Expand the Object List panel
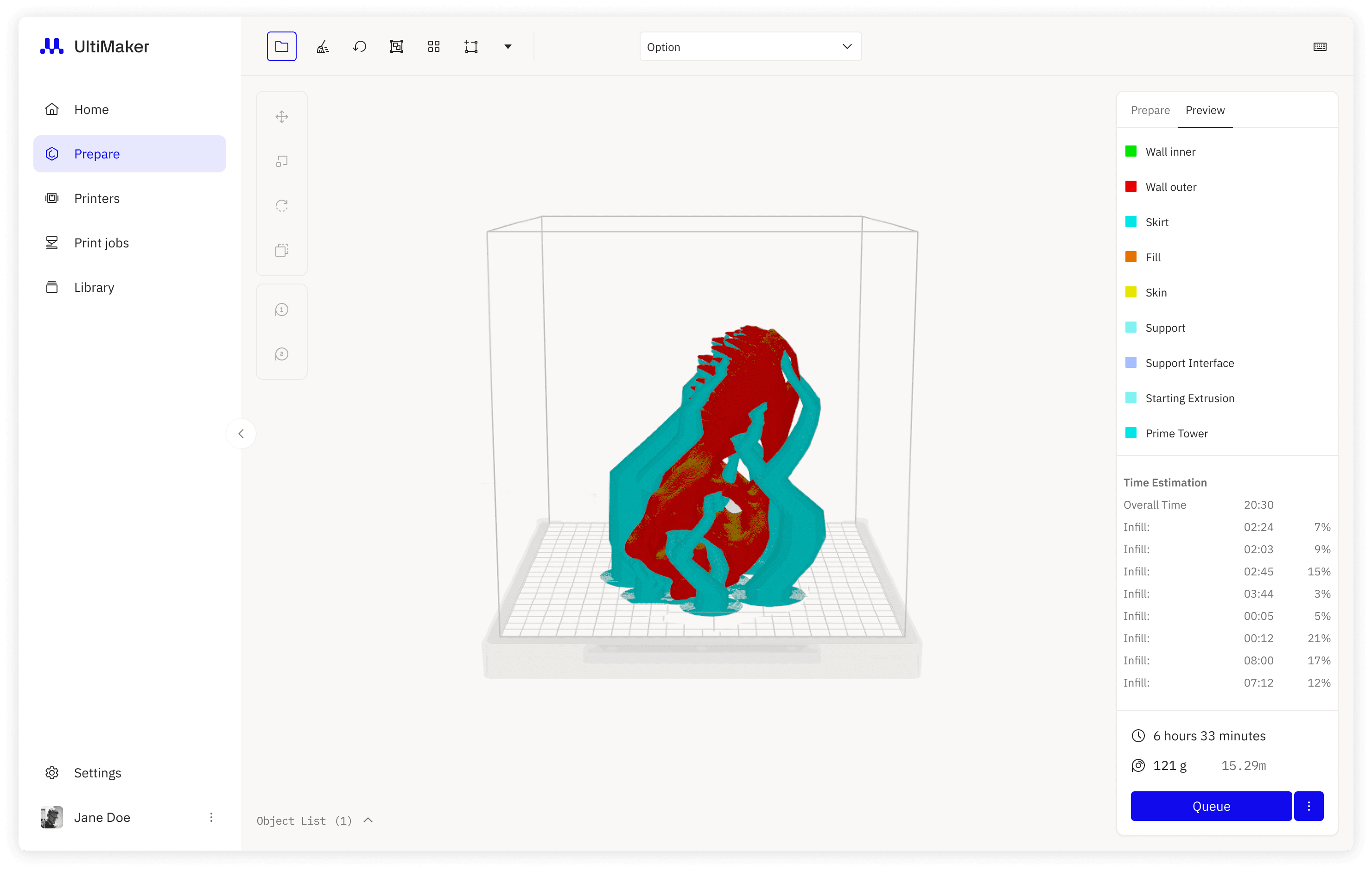This screenshot has height=871, width=1372. tap(368, 820)
